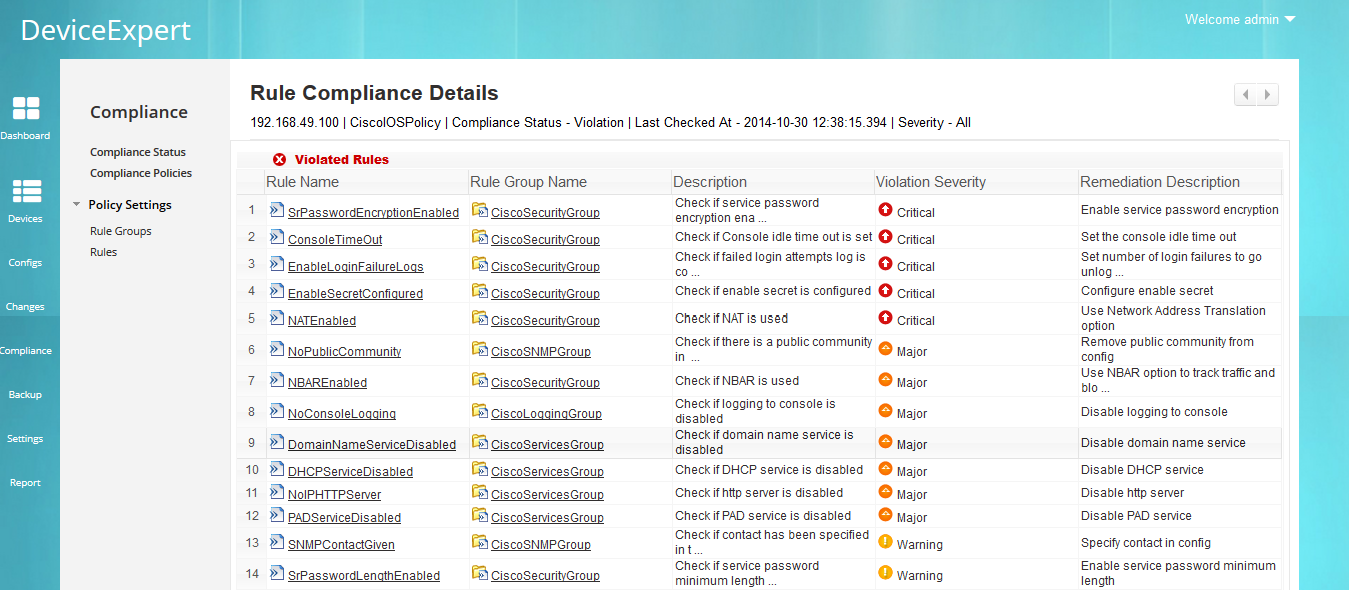Open the NBAREnabled rule link
Screen dimensions: 1349x590
pos(327,383)
